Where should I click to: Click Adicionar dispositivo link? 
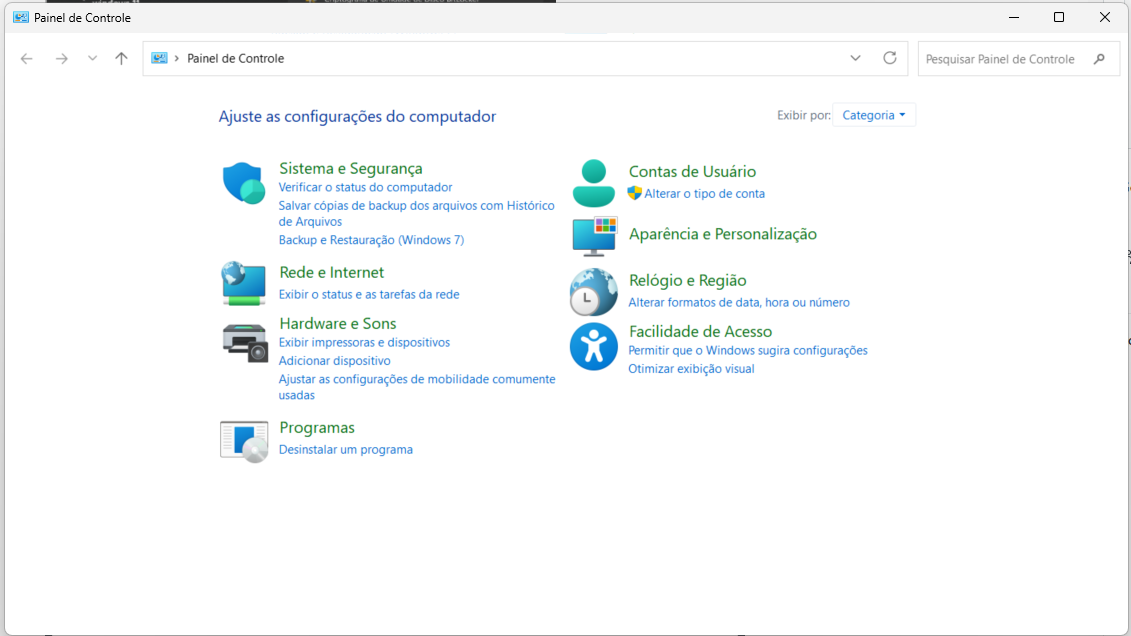tap(335, 361)
